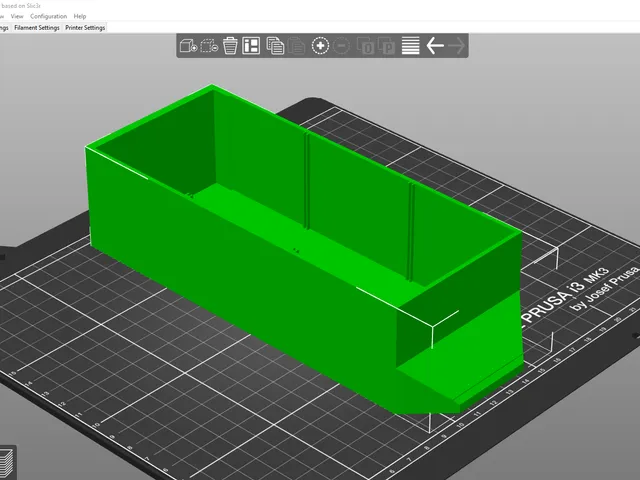The height and width of the screenshot is (480, 640).
Task: Open the Layers editing icon
Action: [x=411, y=46]
